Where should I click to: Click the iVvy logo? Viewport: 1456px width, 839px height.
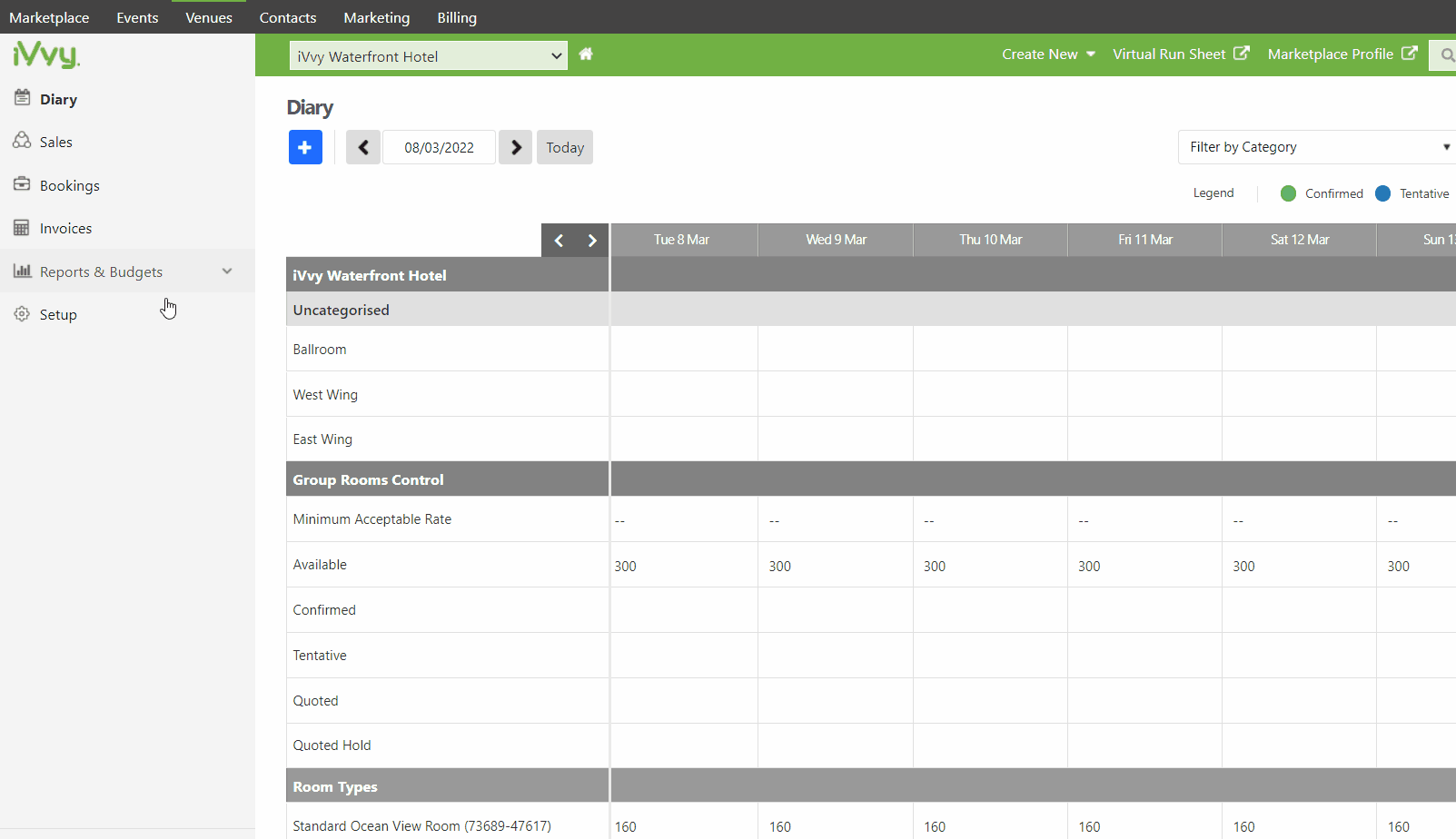click(x=45, y=54)
